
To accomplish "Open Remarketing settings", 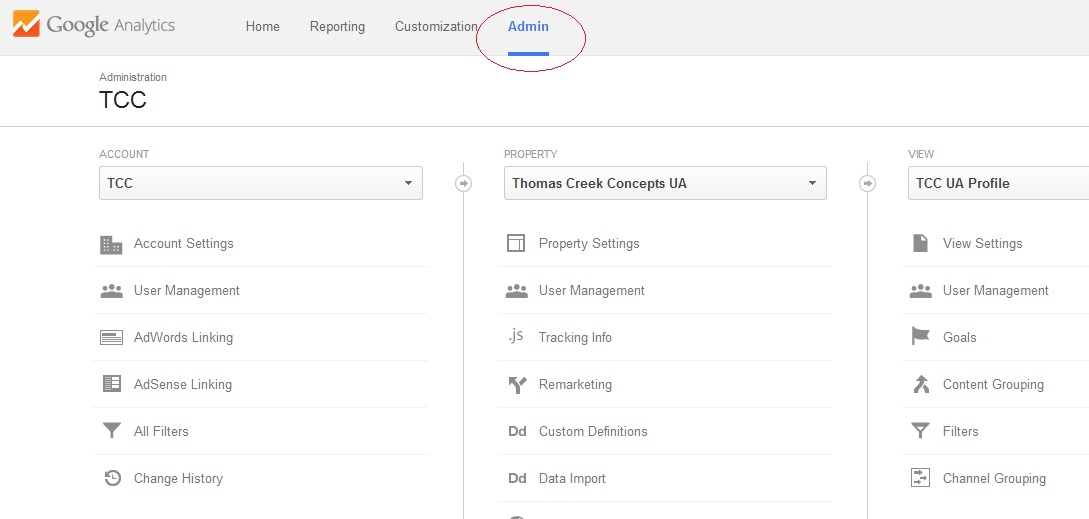I will [575, 384].
